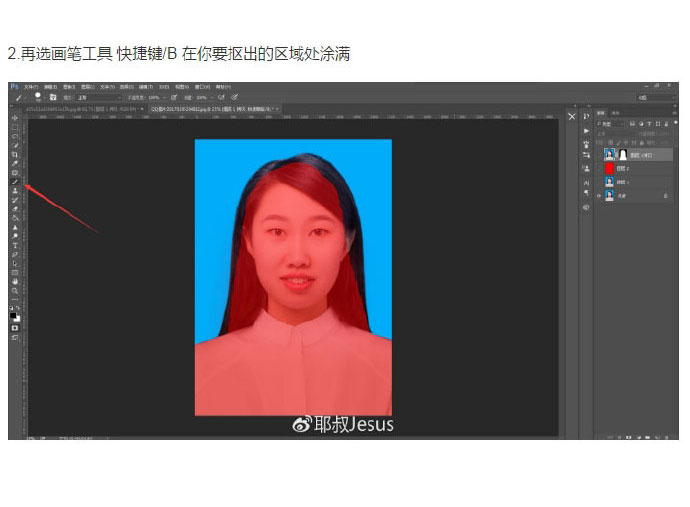Select the Background layer thumbnail
The width and height of the screenshot is (690, 507).
pos(609,195)
